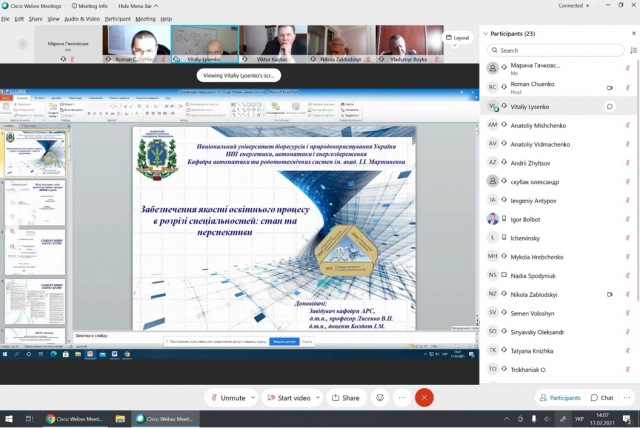The image size is (640, 428).
Task: Open the View menu
Action: [53, 19]
